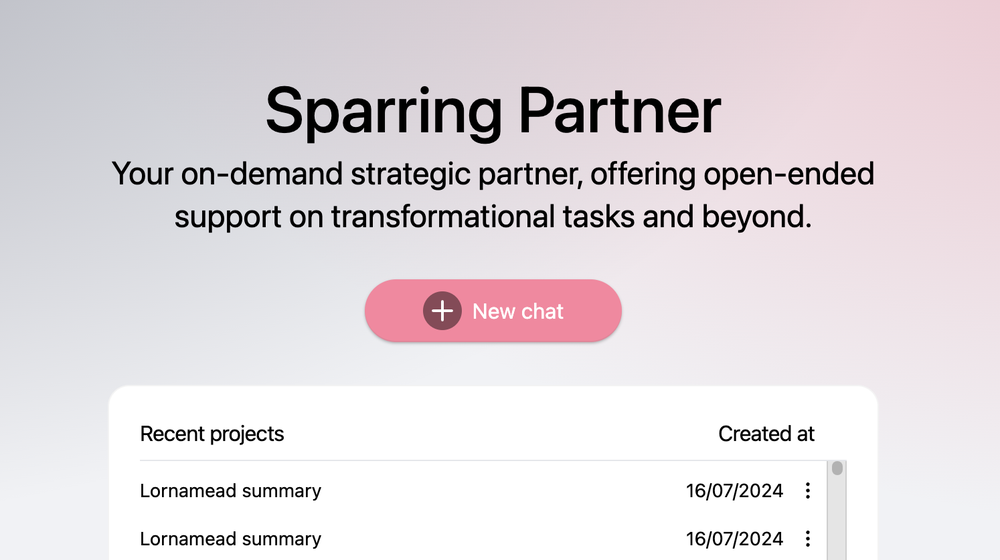Click the first row's 16/07/2024 date

(x=734, y=491)
